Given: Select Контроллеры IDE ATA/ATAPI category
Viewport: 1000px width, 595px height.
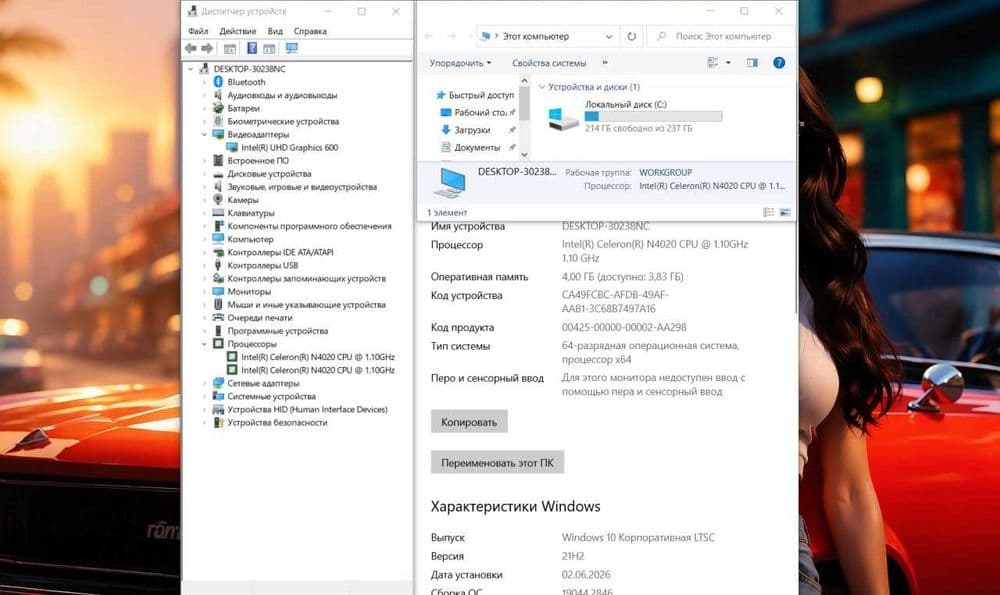Looking at the screenshot, I should [x=280, y=252].
